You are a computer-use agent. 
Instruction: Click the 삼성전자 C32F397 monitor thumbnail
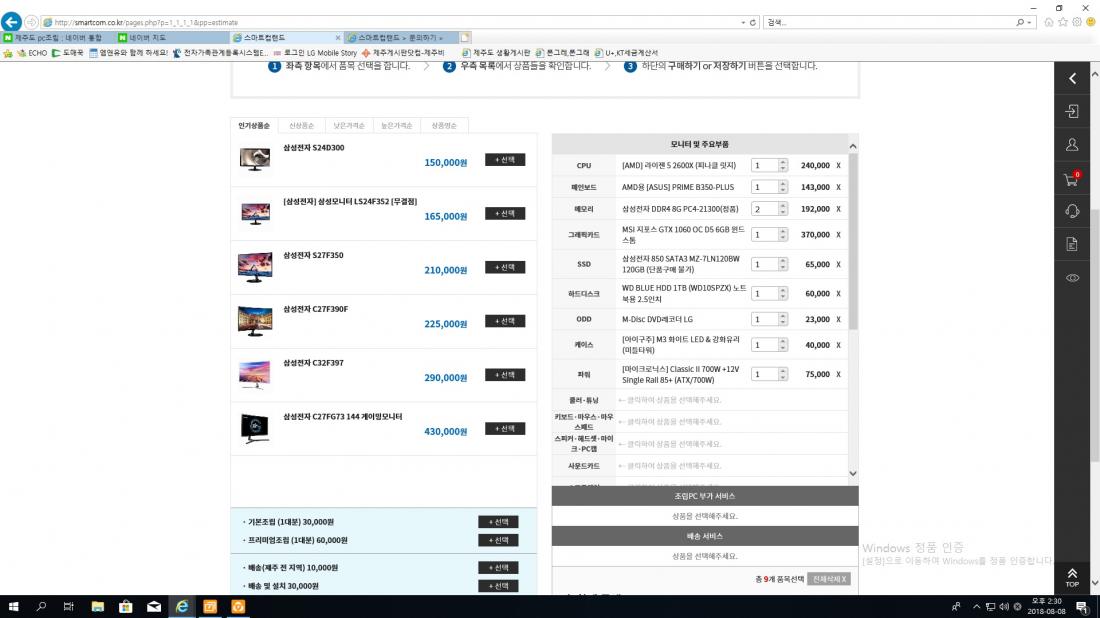tap(254, 374)
